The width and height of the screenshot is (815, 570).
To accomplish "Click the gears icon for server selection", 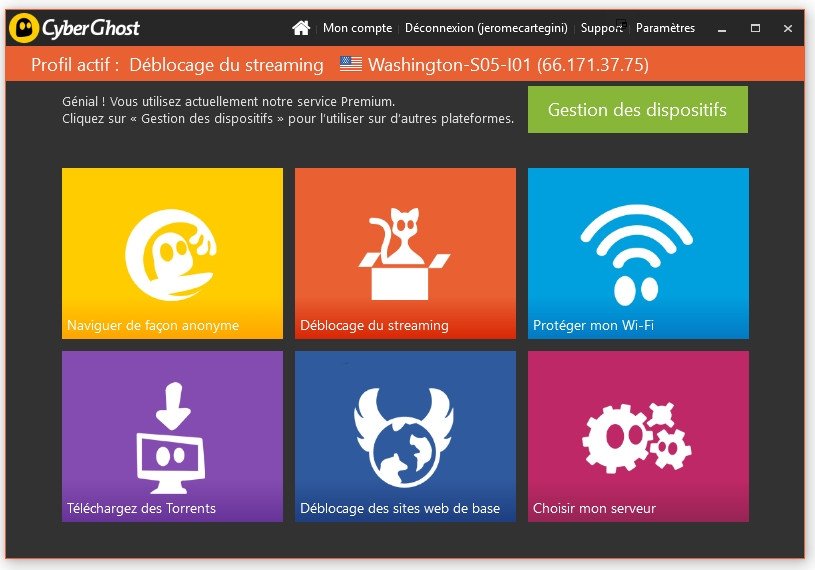I will [x=637, y=435].
